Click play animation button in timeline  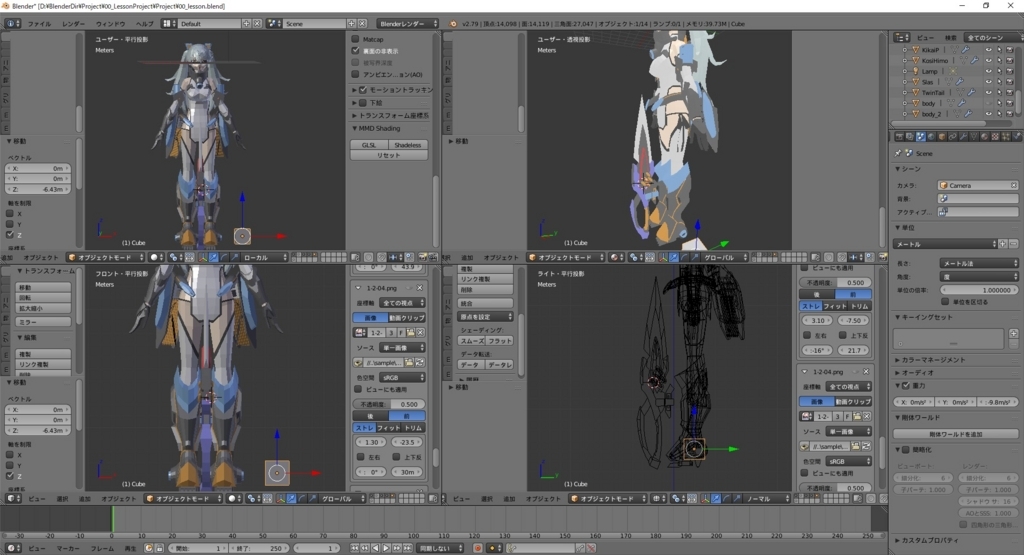click(386, 548)
